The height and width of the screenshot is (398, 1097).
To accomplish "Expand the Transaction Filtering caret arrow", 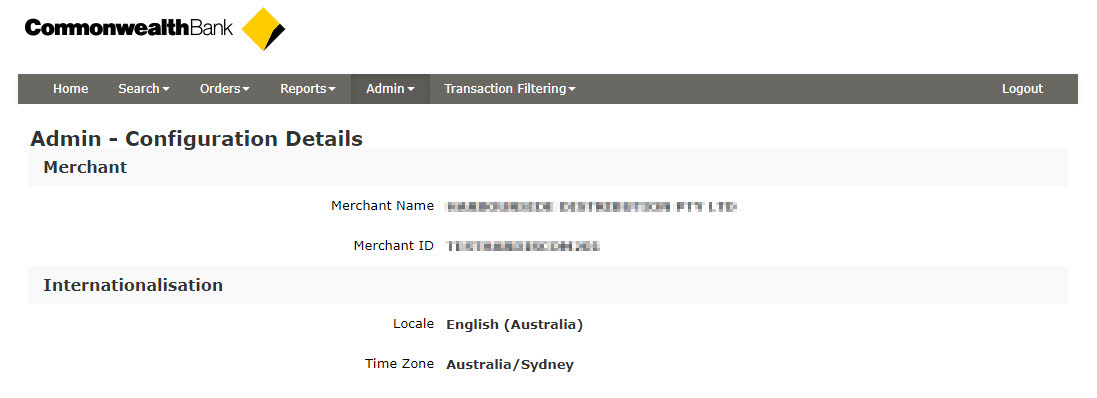I will tap(572, 90).
